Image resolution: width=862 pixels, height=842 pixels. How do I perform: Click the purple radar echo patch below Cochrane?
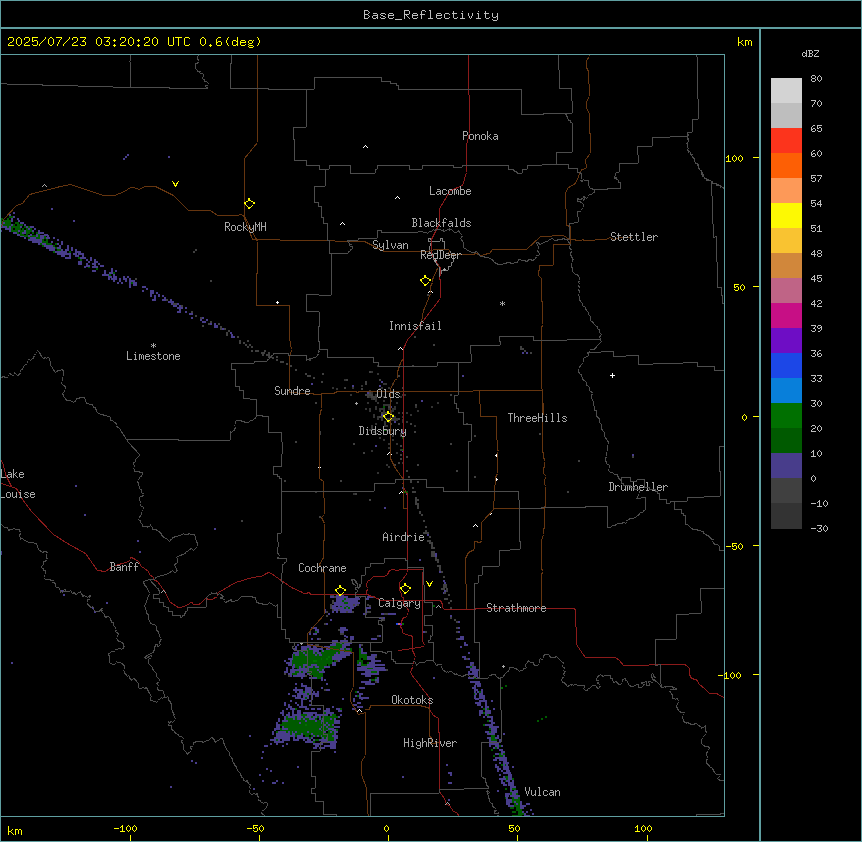[x=345, y=604]
